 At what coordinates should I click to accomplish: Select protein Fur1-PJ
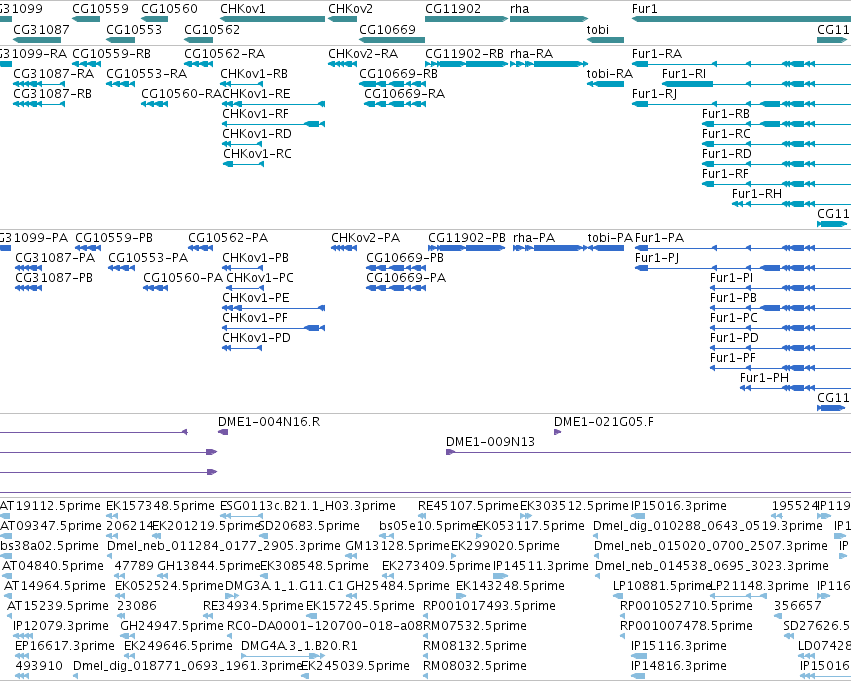click(x=657, y=258)
